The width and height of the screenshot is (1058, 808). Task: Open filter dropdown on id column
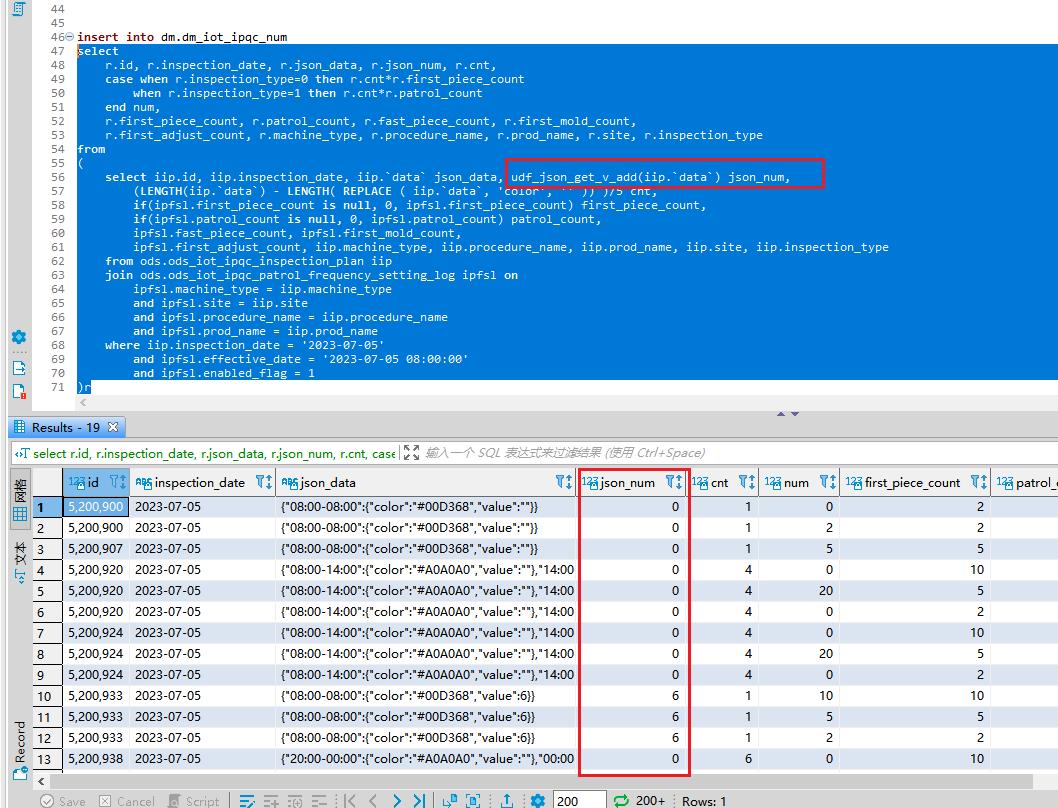(x=118, y=482)
